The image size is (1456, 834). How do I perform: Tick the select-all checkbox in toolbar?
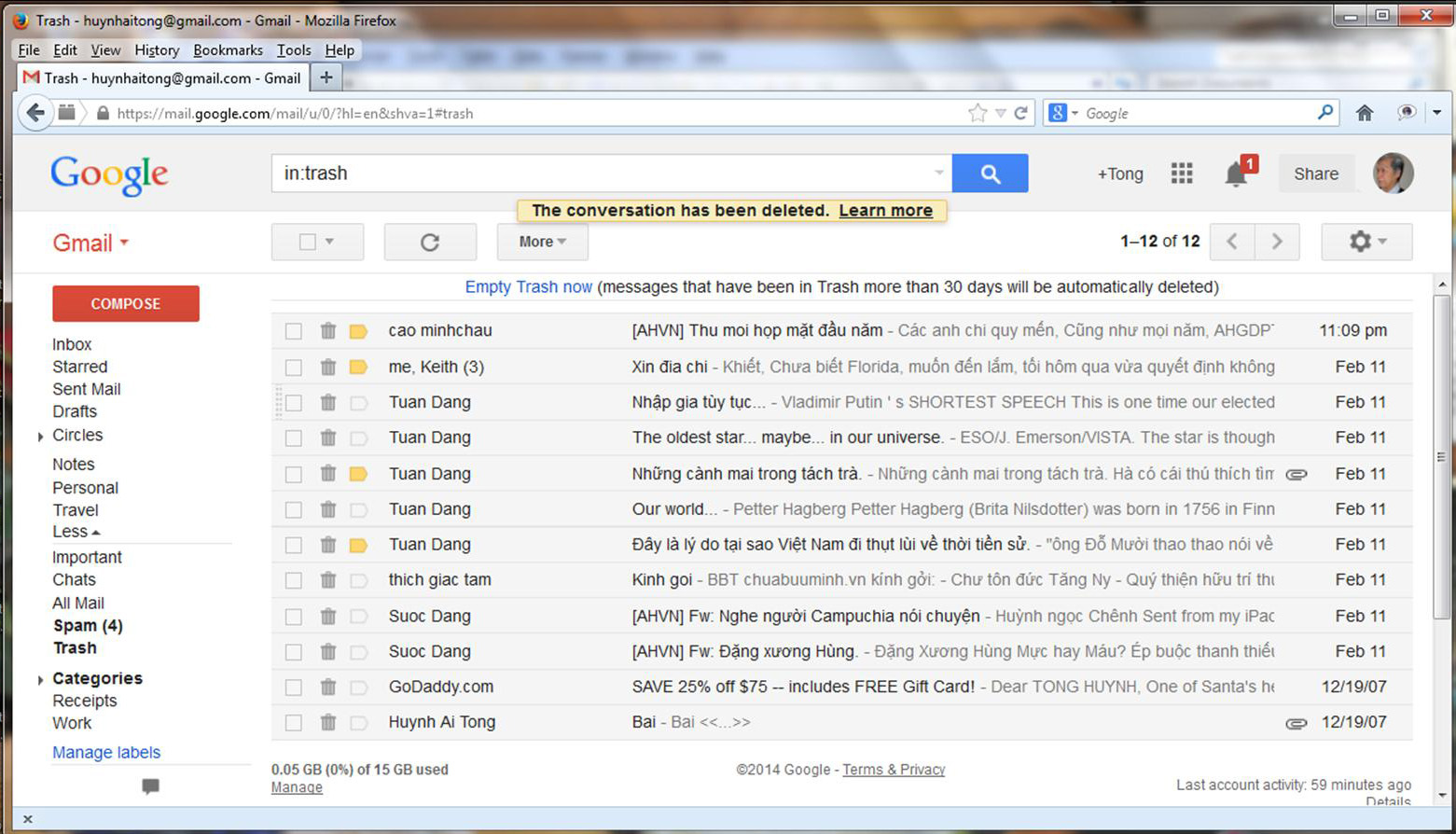pos(307,242)
